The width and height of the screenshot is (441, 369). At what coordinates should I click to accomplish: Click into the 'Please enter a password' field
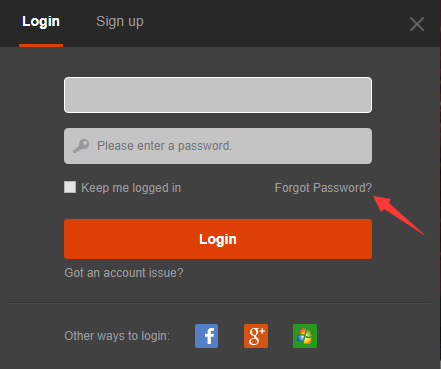[x=218, y=146]
